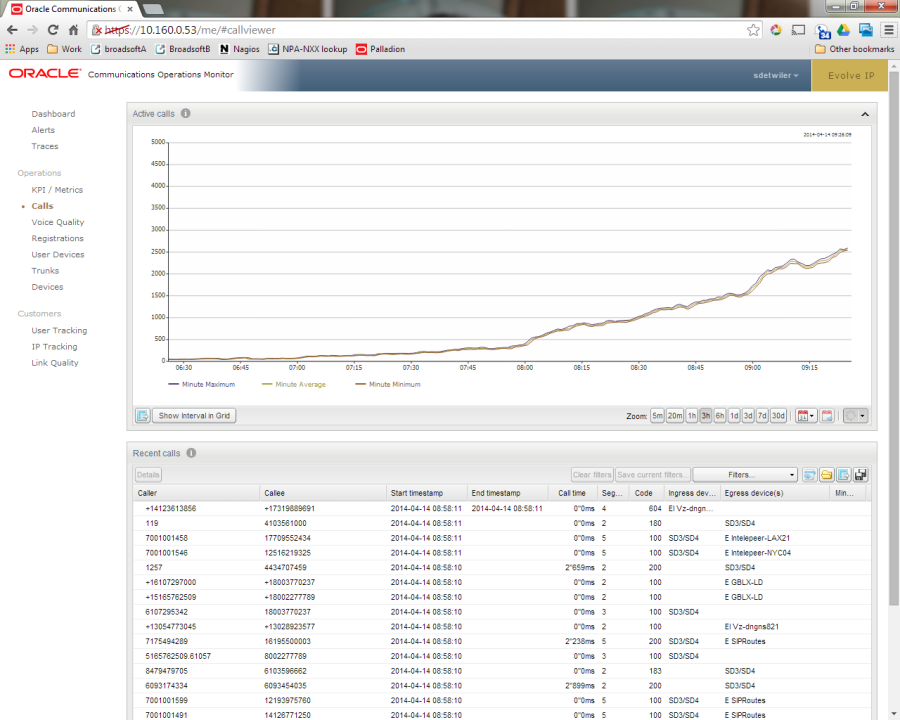
Task: Open the Nagios bookmark
Action: pyautogui.click(x=240, y=49)
